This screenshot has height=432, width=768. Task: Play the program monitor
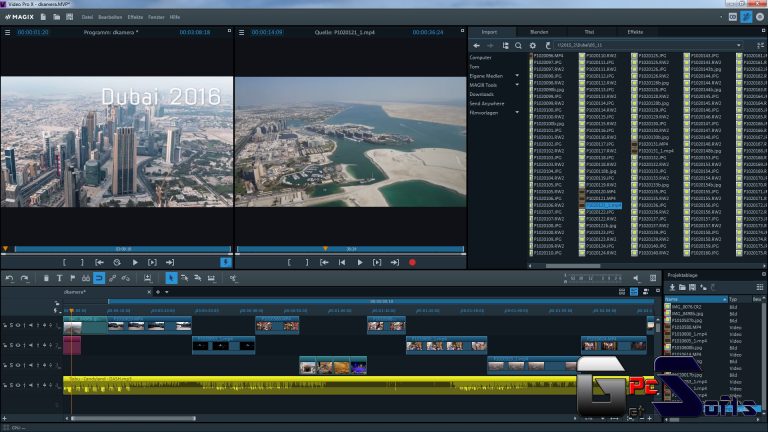[x=135, y=263]
